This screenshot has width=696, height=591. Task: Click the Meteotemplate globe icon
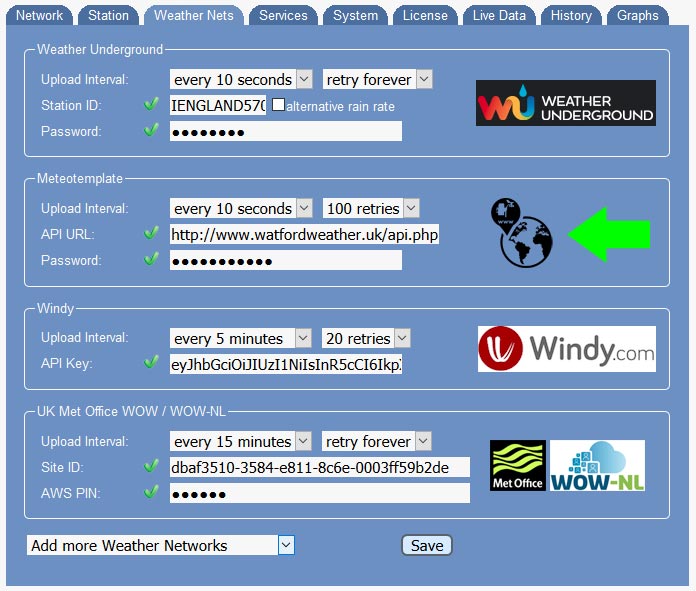click(522, 233)
